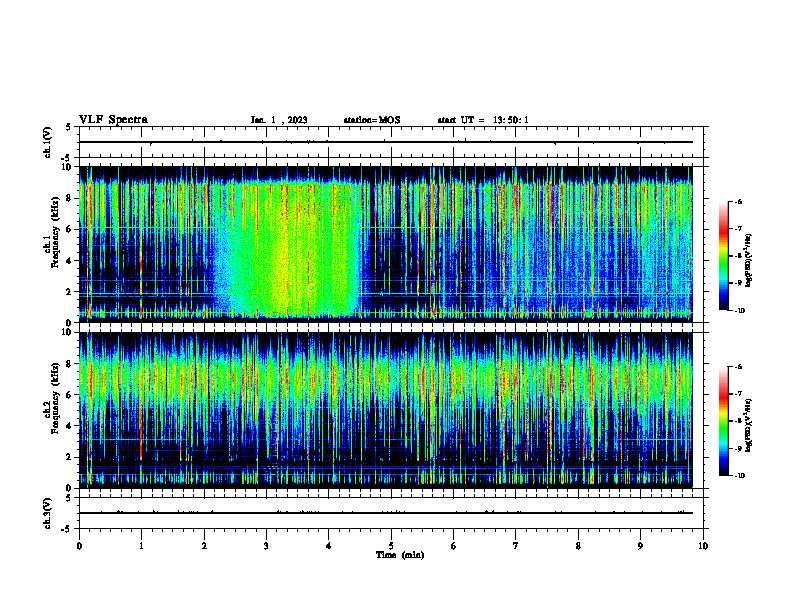This screenshot has width=792, height=612.
Task: Select the "station=MOS" header label
Action: [372, 120]
